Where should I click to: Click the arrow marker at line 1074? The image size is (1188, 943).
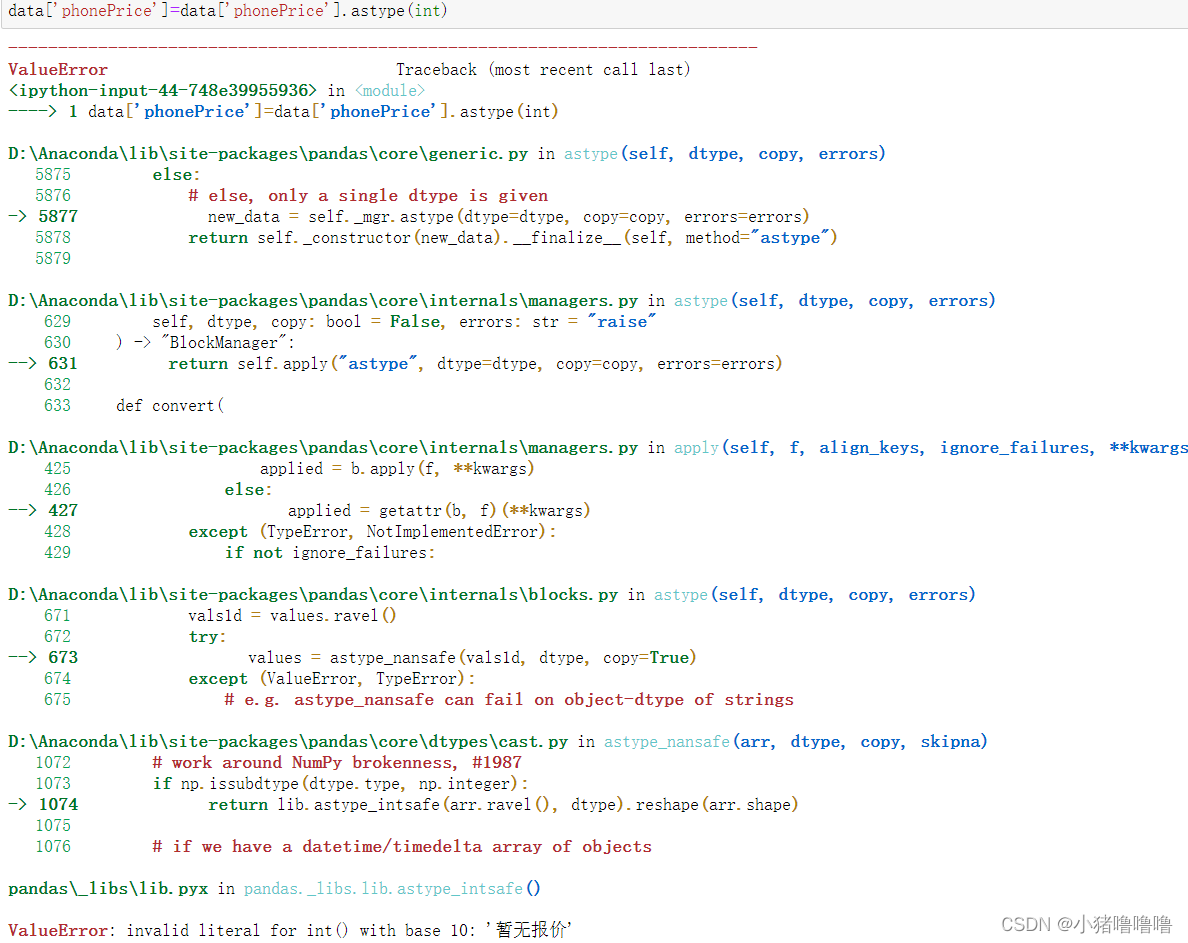click(x=17, y=804)
